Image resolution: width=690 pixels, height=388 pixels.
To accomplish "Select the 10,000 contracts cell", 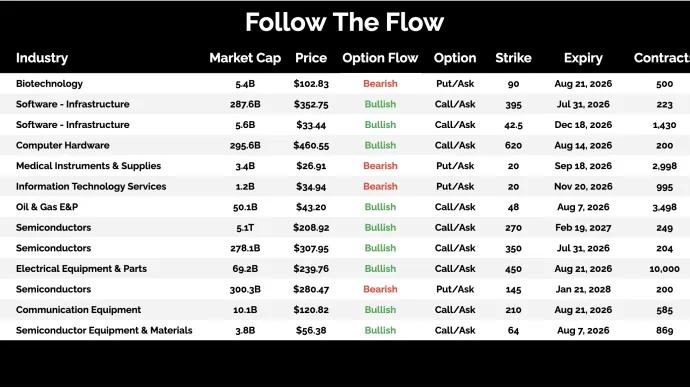I will 664,269.
